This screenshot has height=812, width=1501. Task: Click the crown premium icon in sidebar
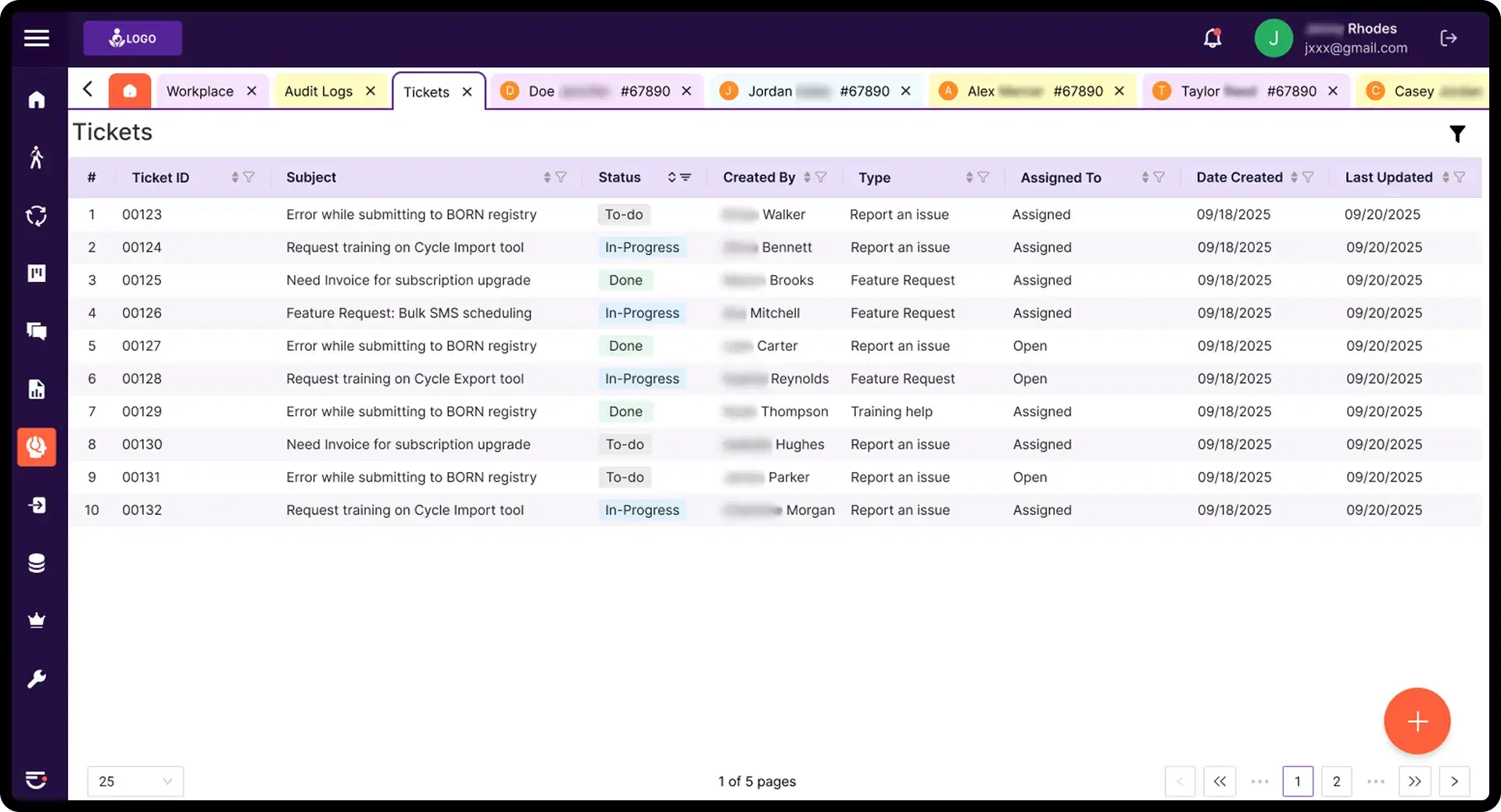tap(37, 620)
